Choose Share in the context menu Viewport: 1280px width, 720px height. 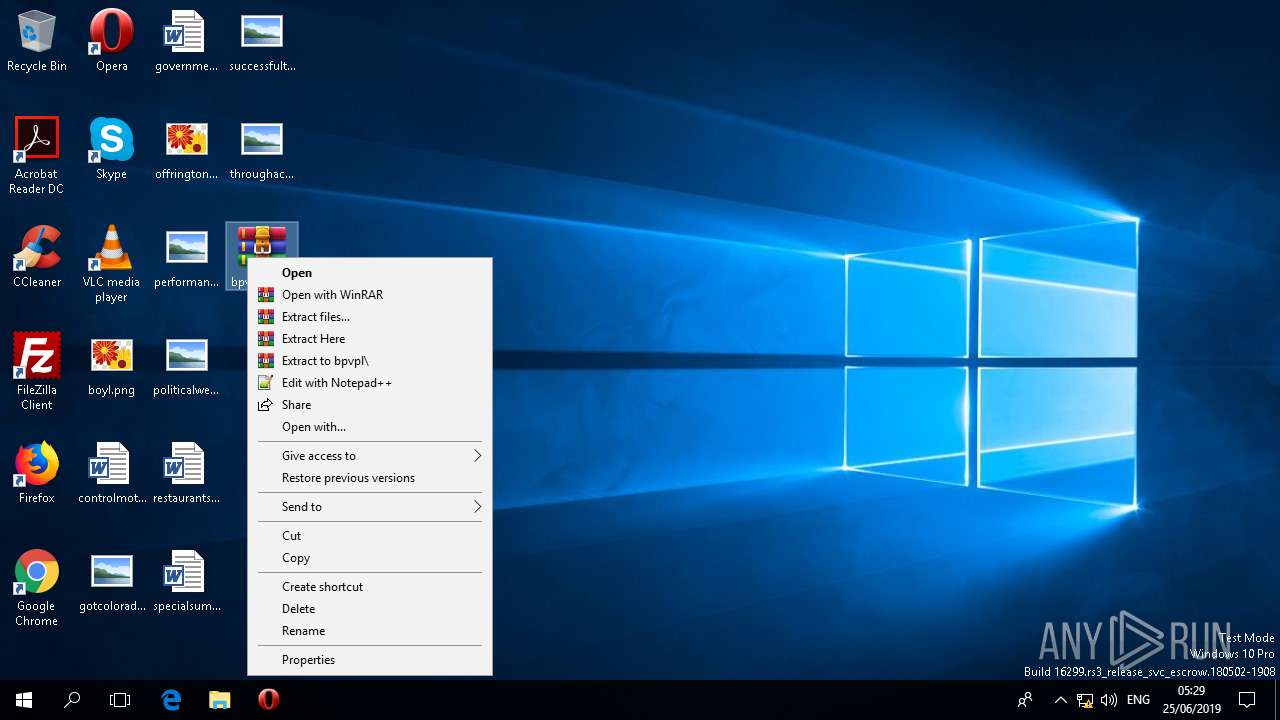pos(370,405)
